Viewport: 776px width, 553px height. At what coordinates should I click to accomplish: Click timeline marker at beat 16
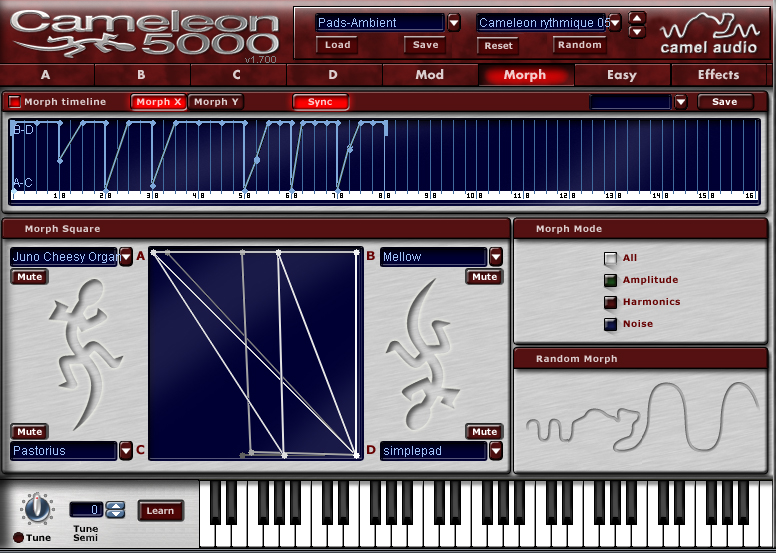(750, 196)
